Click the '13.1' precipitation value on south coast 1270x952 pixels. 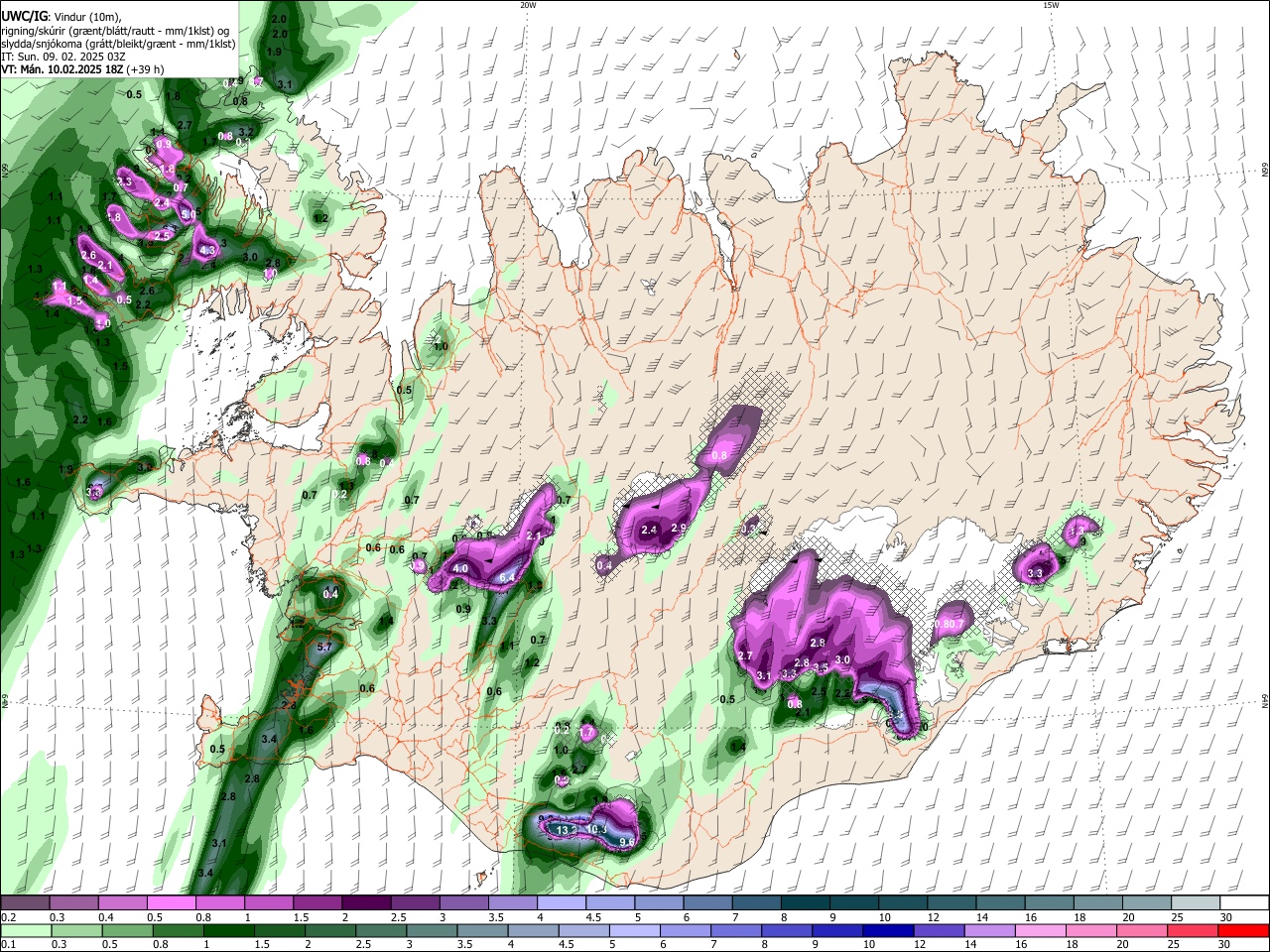(x=566, y=830)
